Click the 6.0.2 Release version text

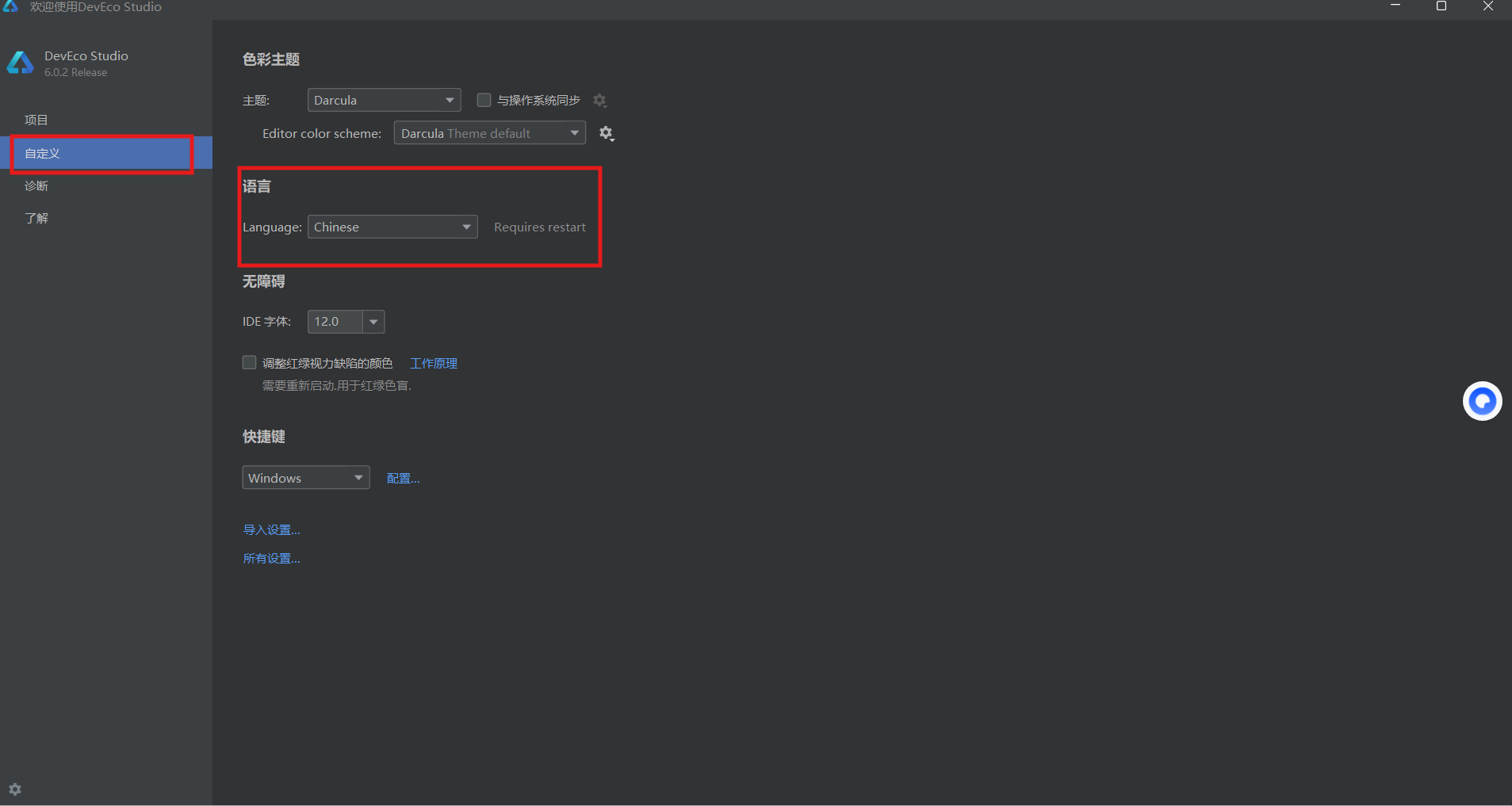point(75,72)
